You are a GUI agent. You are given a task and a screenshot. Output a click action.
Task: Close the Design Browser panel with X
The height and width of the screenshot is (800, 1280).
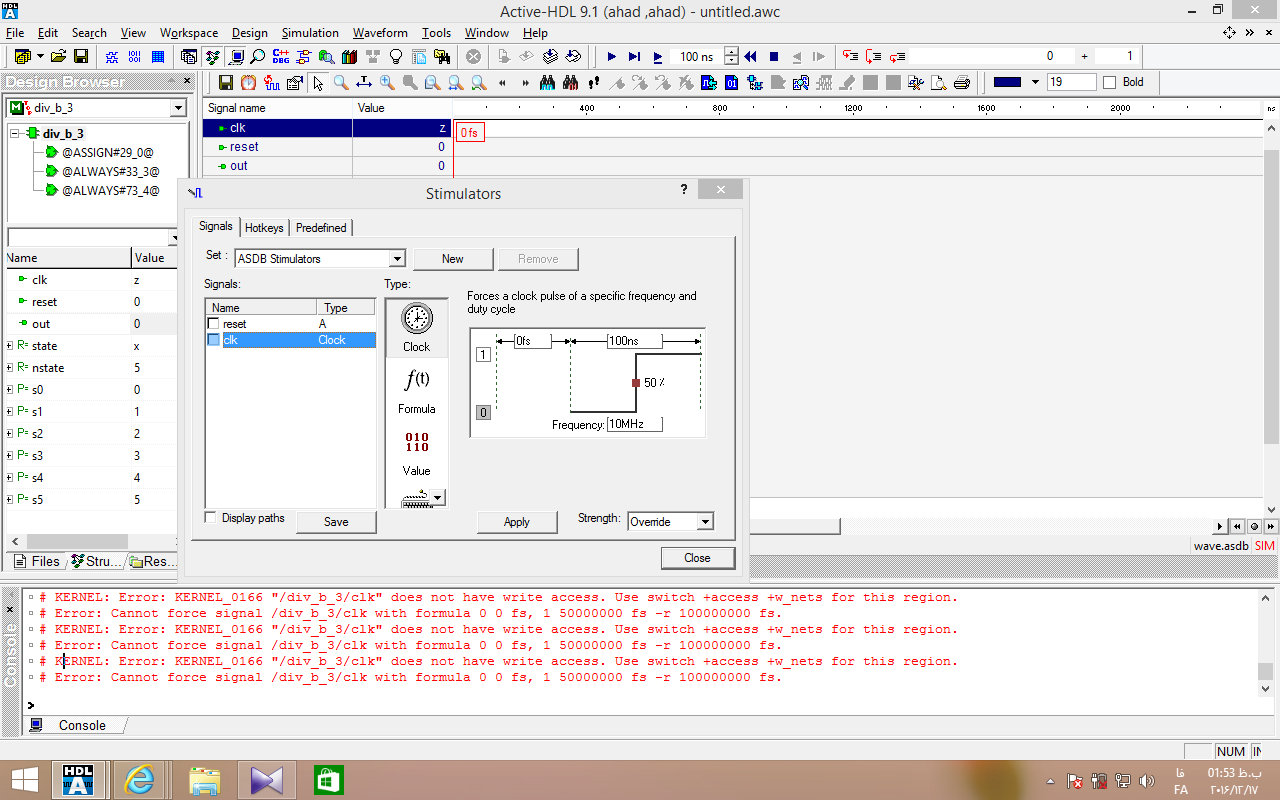tap(187, 82)
